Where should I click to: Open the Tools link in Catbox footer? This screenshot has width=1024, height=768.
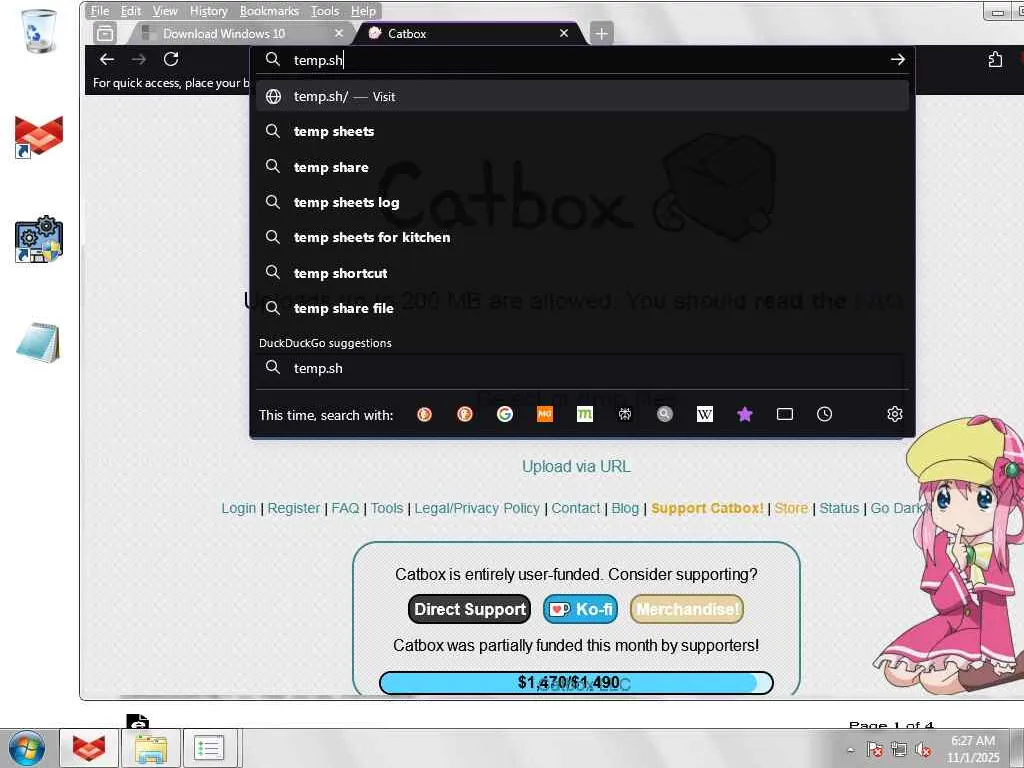coord(387,508)
